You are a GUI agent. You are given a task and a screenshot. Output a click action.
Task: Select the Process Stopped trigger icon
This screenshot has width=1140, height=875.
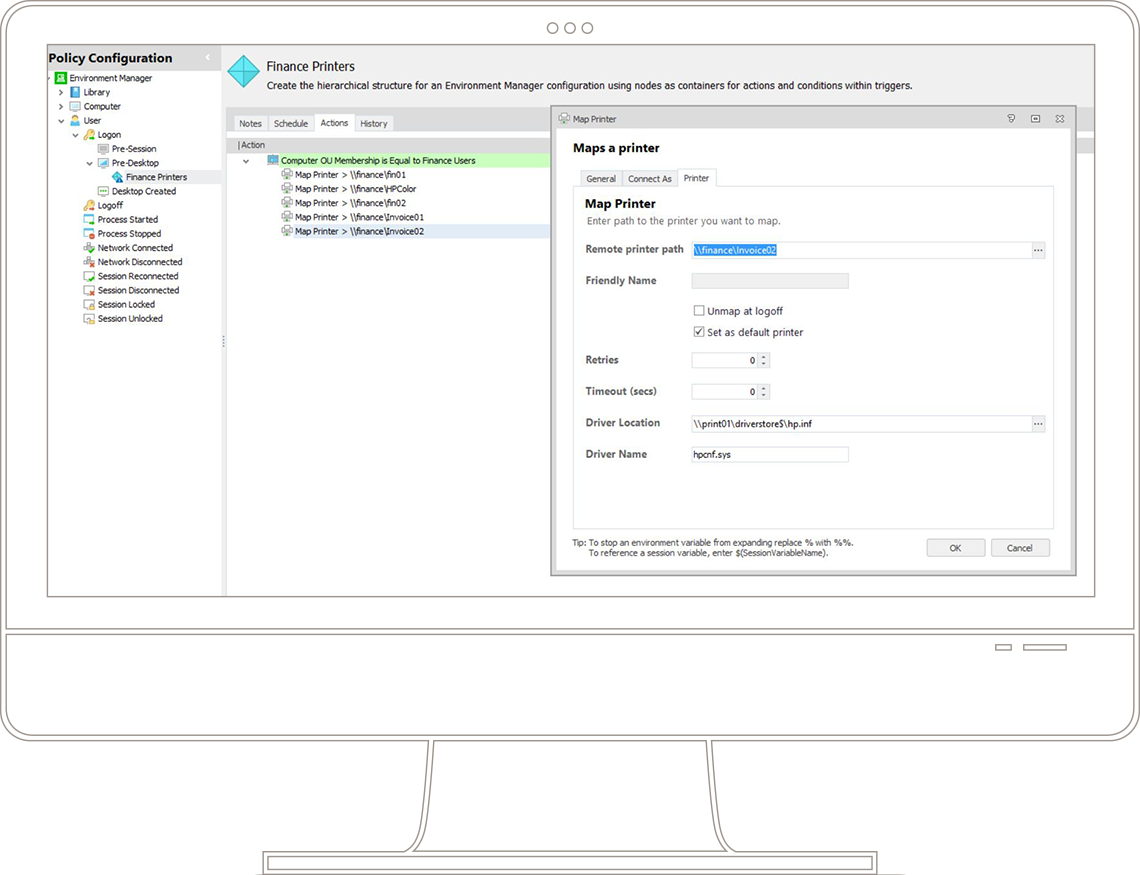click(x=89, y=234)
